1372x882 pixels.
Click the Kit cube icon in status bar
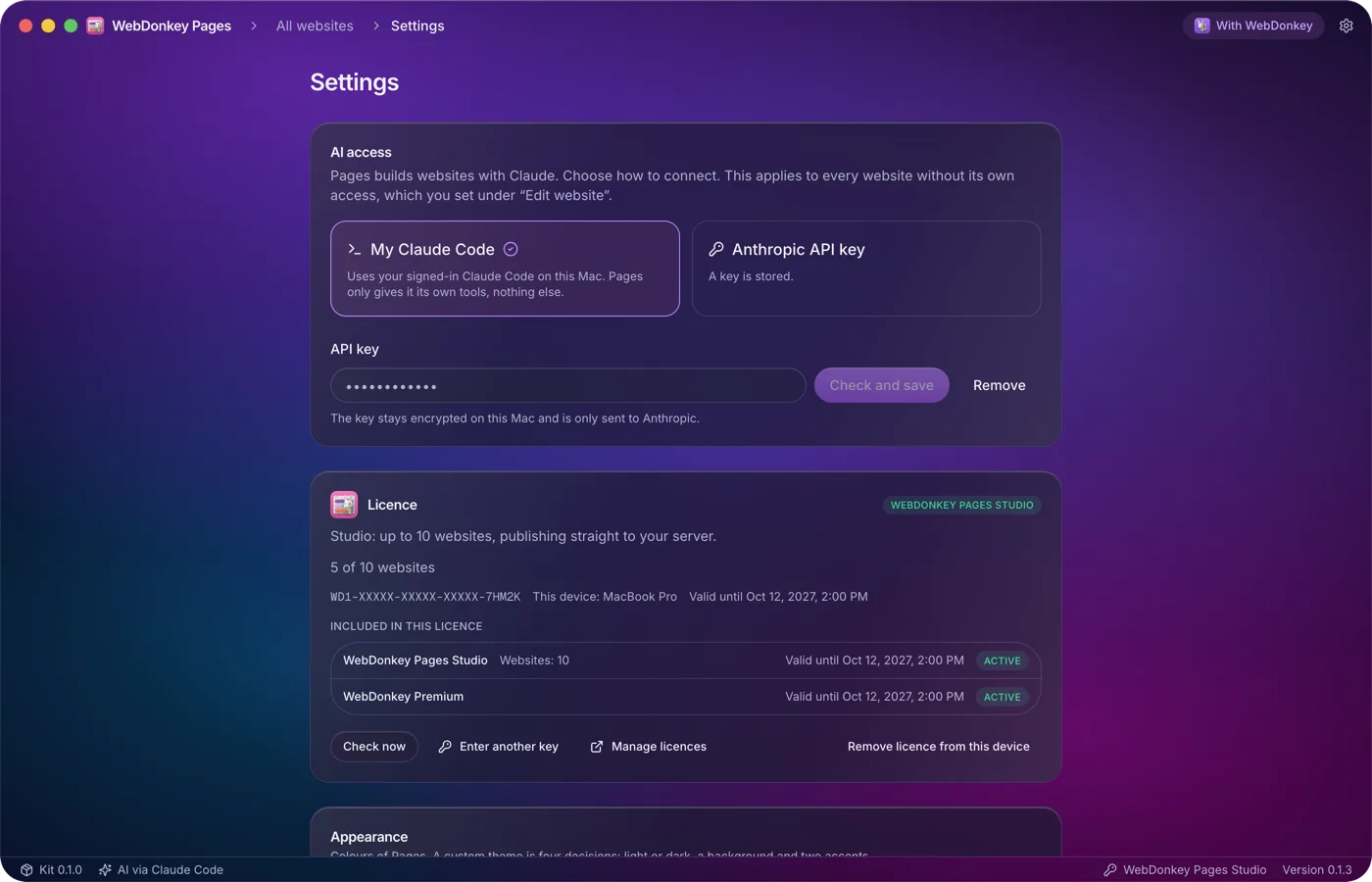click(26, 870)
